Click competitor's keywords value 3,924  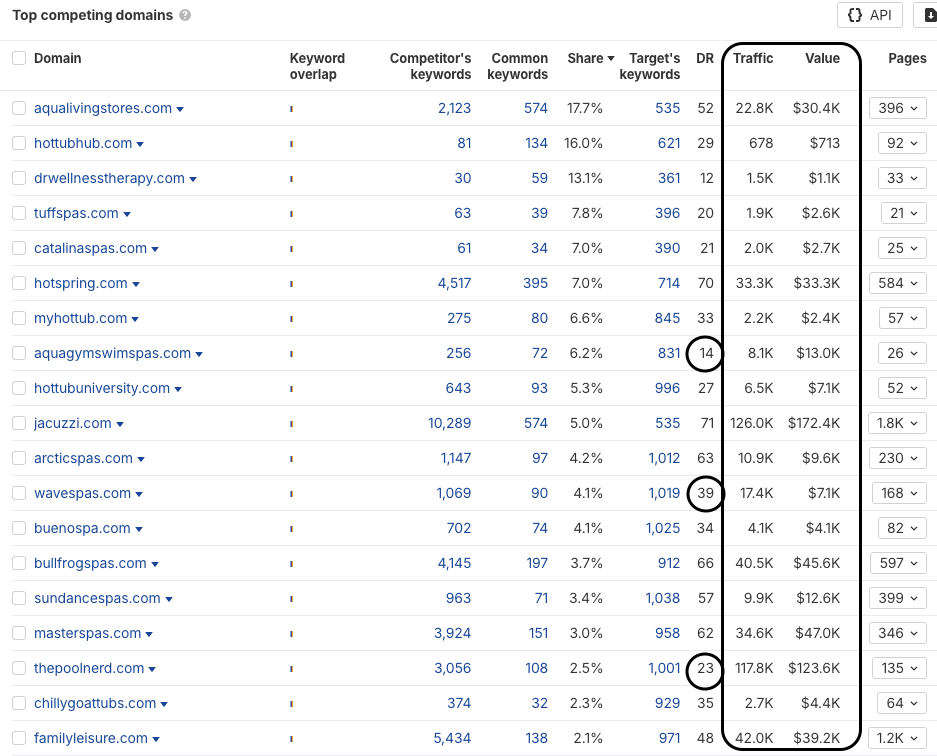(452, 633)
